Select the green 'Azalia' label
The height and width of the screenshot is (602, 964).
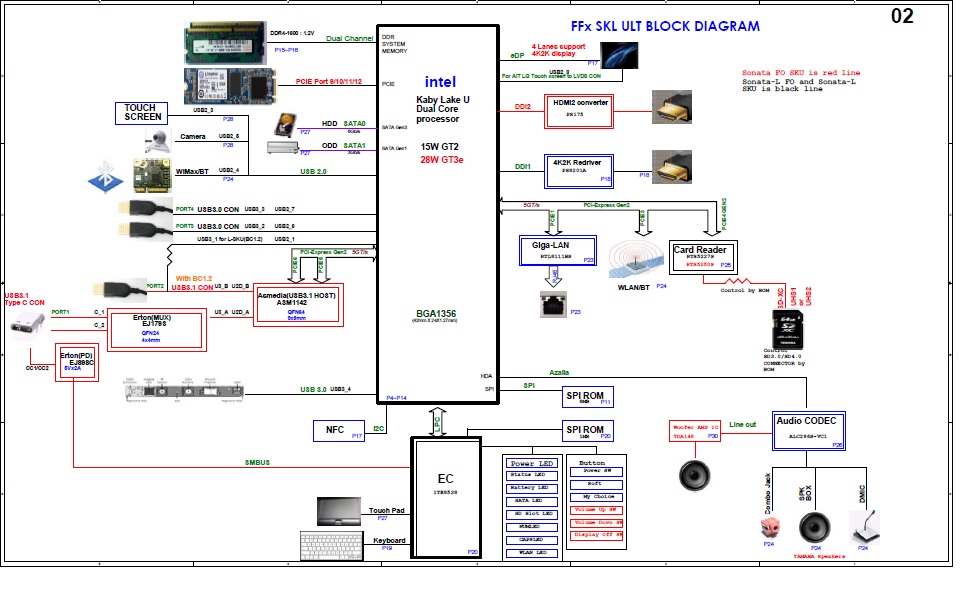559,372
